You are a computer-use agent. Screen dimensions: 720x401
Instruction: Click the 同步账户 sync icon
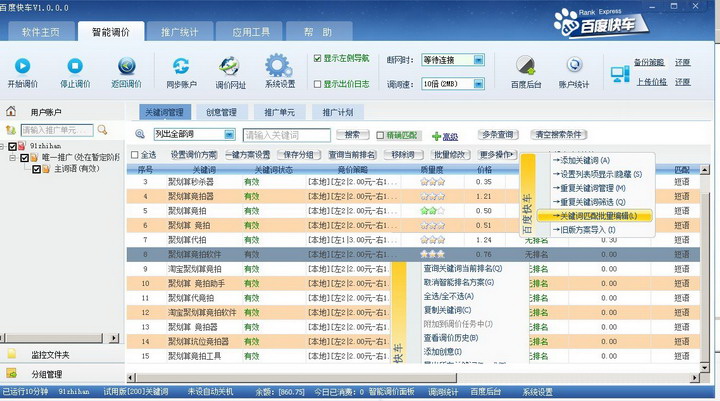(181, 66)
